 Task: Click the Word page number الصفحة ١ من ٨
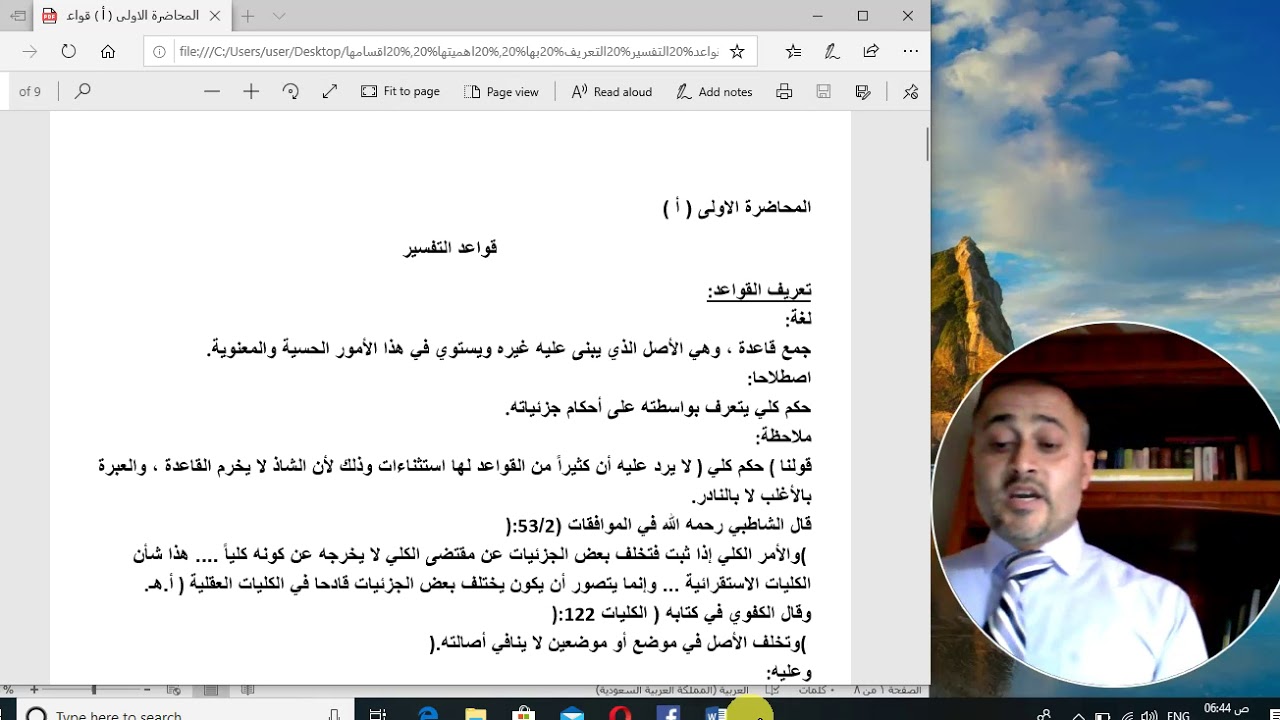[887, 690]
